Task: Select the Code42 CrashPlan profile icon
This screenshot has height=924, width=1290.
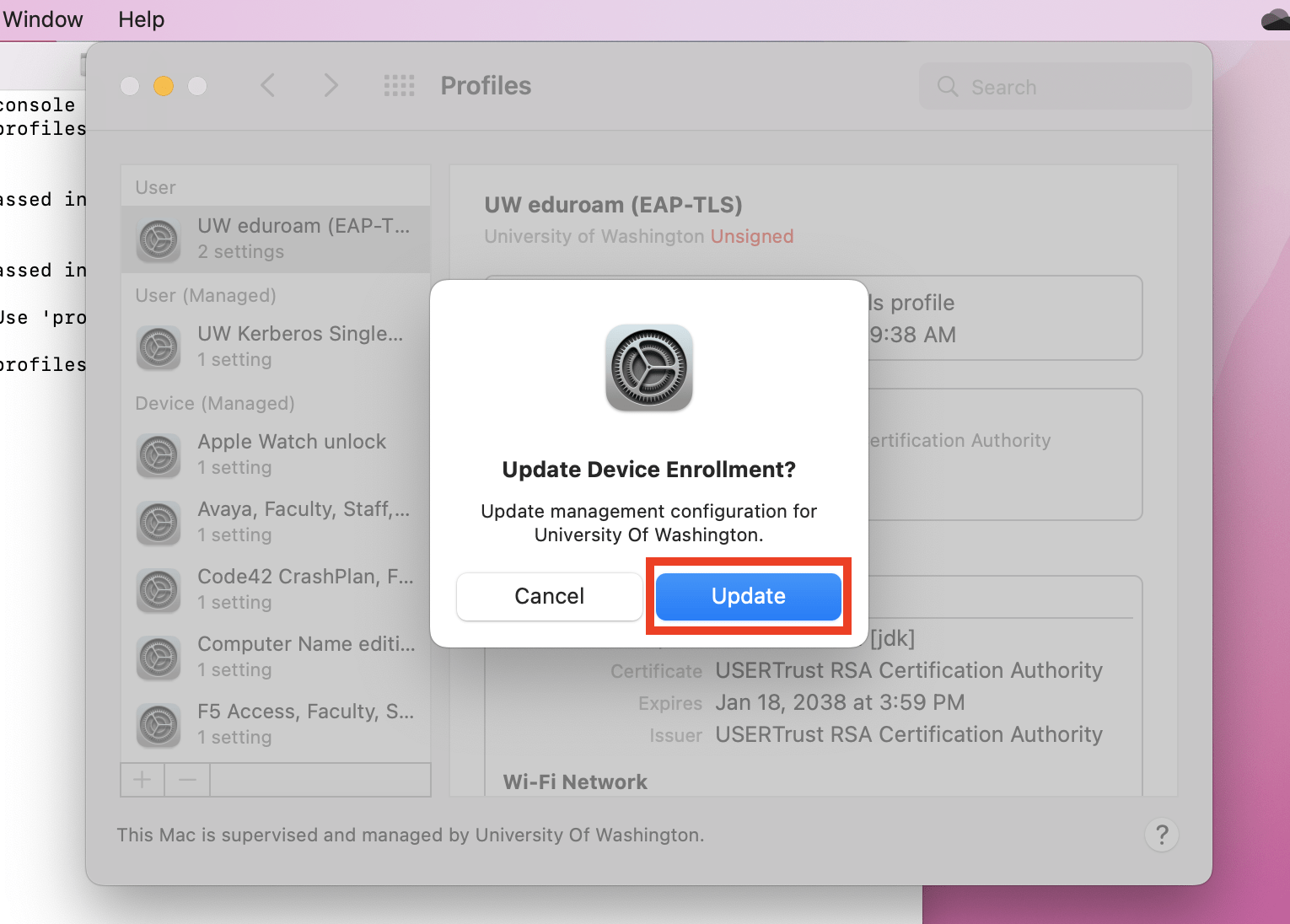Action: (x=159, y=590)
